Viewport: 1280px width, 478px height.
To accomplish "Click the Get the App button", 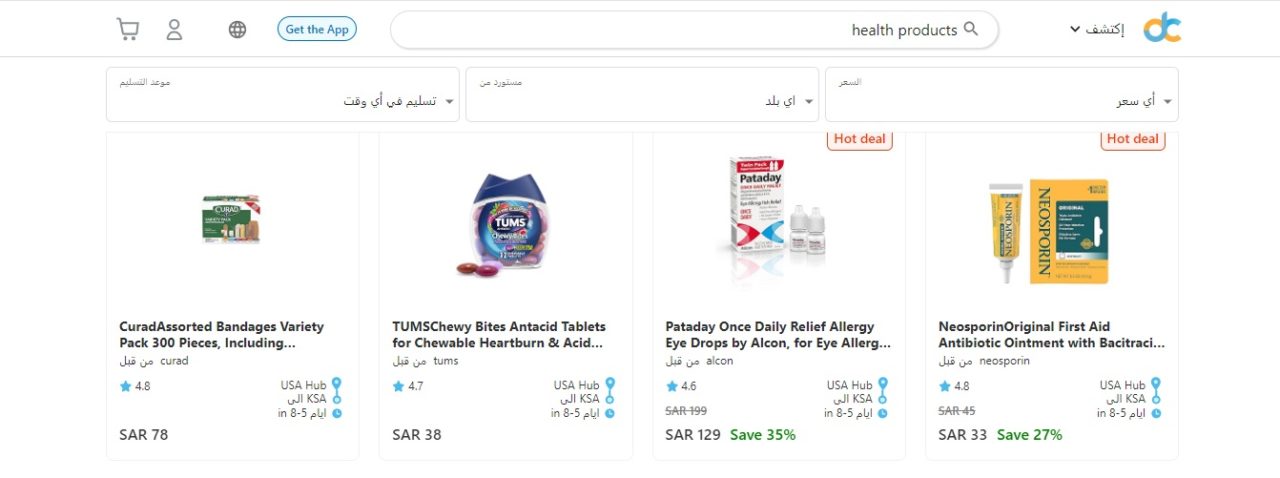I will point(317,29).
